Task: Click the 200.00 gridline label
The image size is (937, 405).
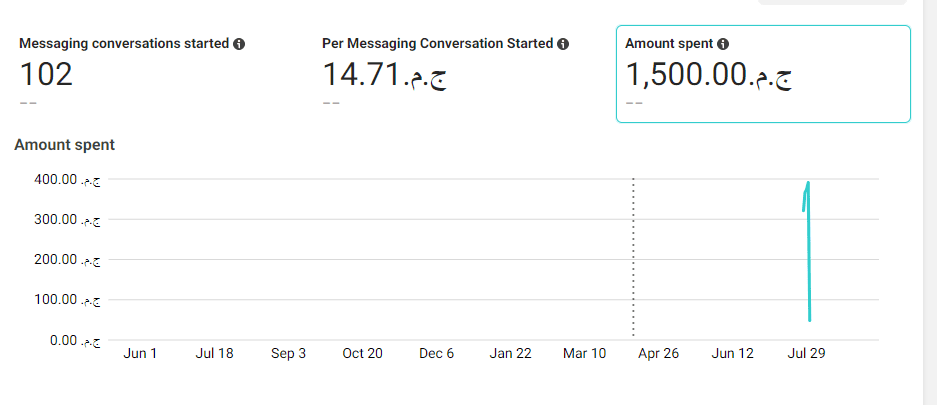Action: (67, 260)
